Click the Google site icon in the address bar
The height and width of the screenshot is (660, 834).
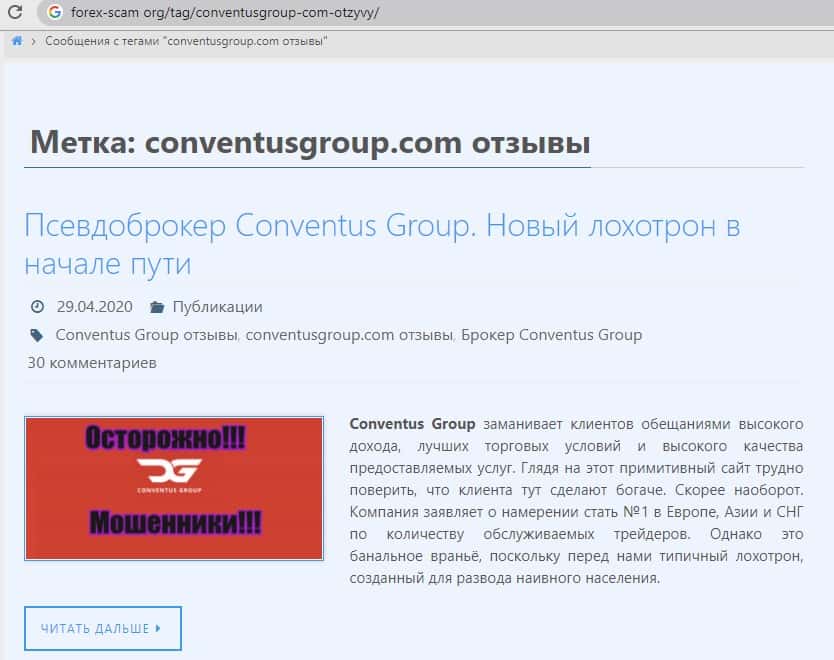pos(55,12)
